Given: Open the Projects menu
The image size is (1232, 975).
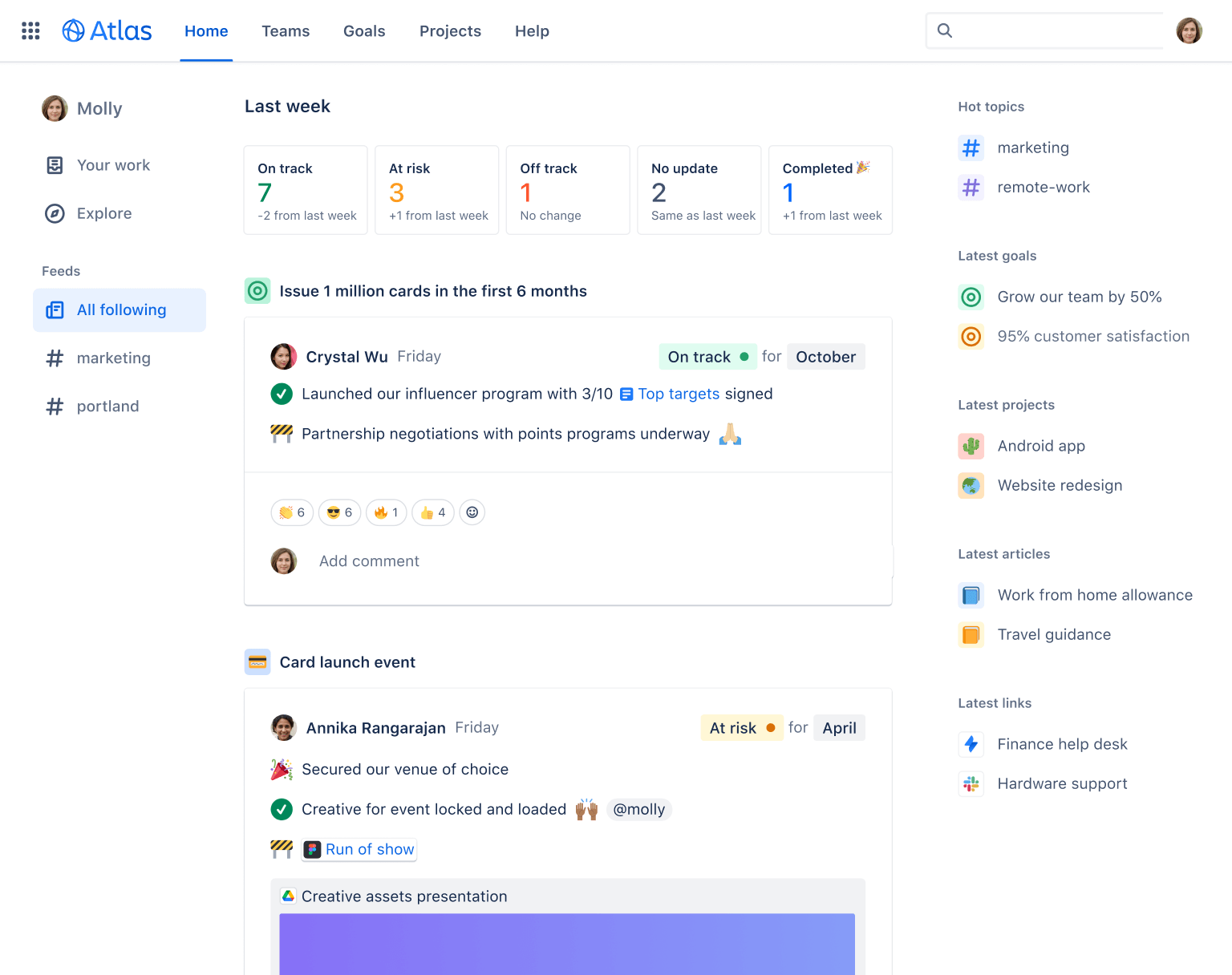Looking at the screenshot, I should pos(450,30).
